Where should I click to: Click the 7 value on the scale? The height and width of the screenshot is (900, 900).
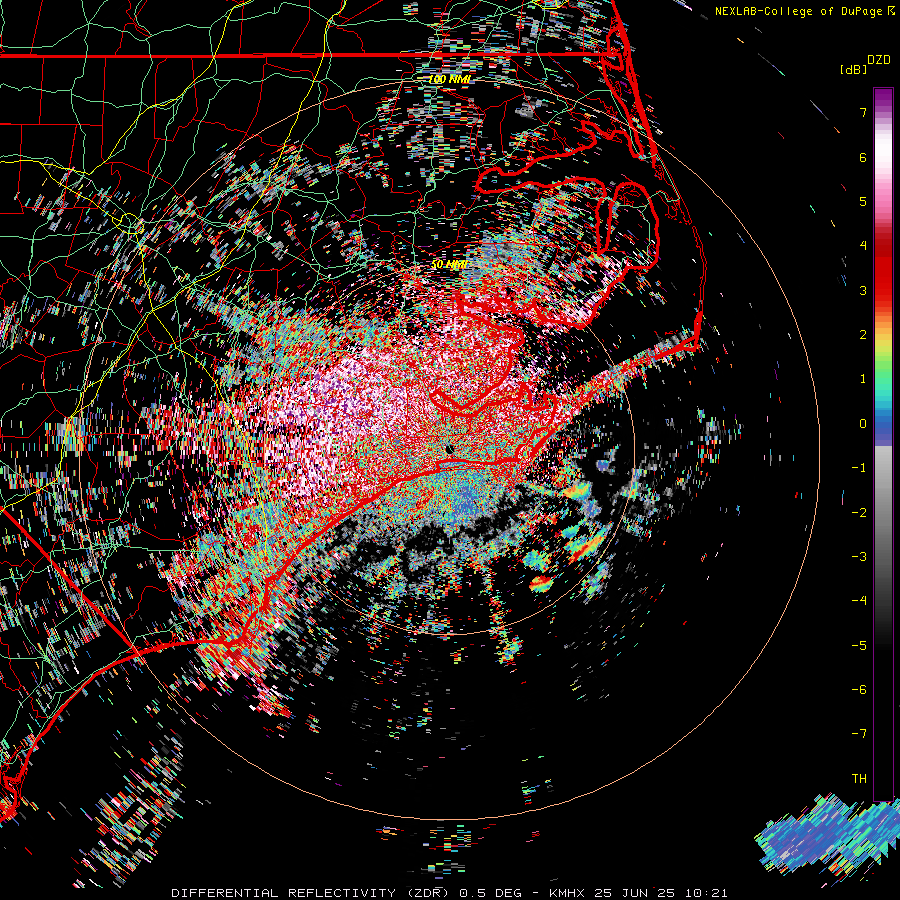coord(863,112)
